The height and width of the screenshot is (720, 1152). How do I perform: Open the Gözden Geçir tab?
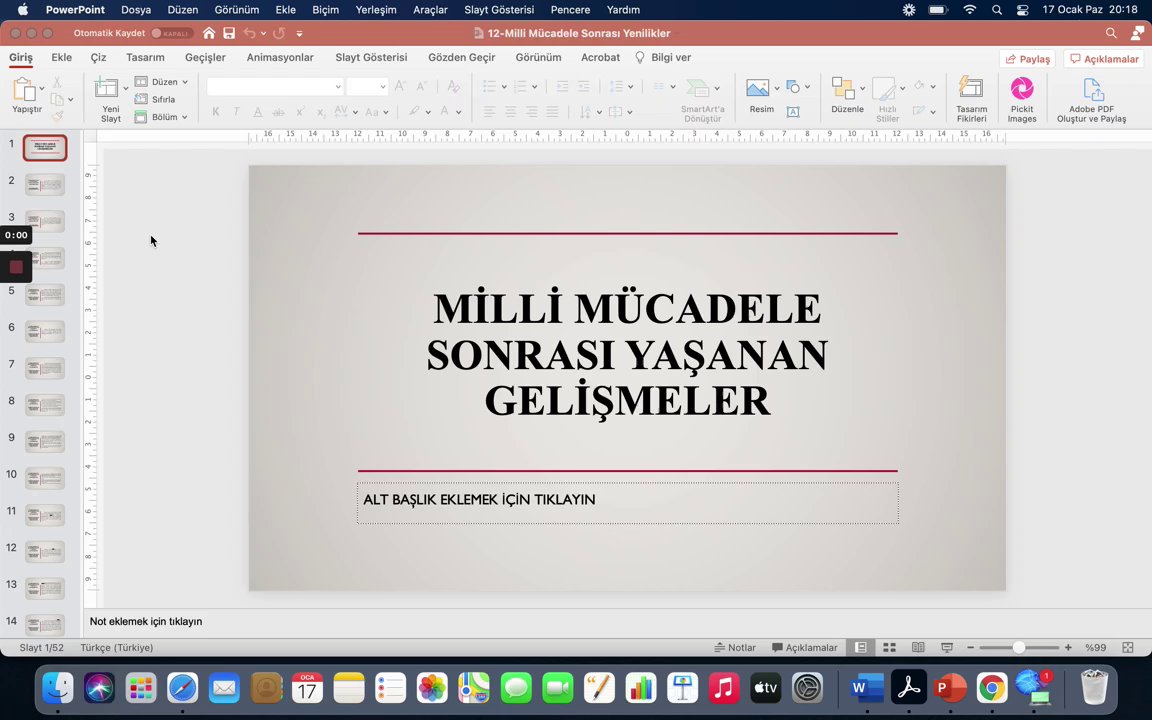coord(461,57)
